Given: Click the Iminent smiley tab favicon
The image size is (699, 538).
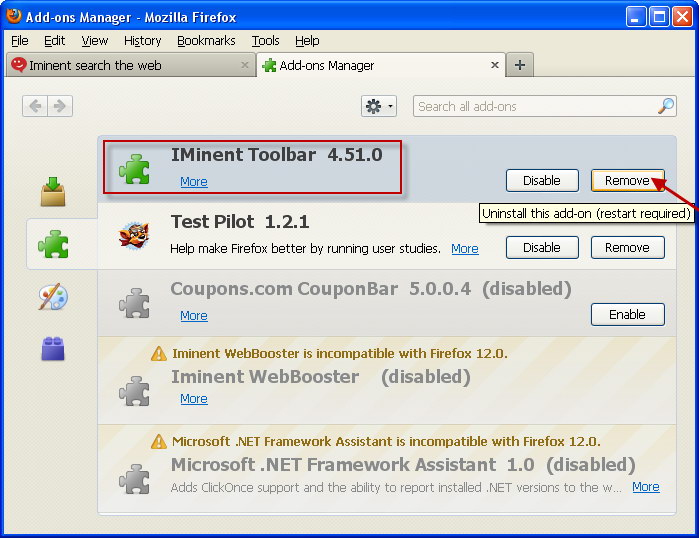Looking at the screenshot, I should [x=19, y=65].
